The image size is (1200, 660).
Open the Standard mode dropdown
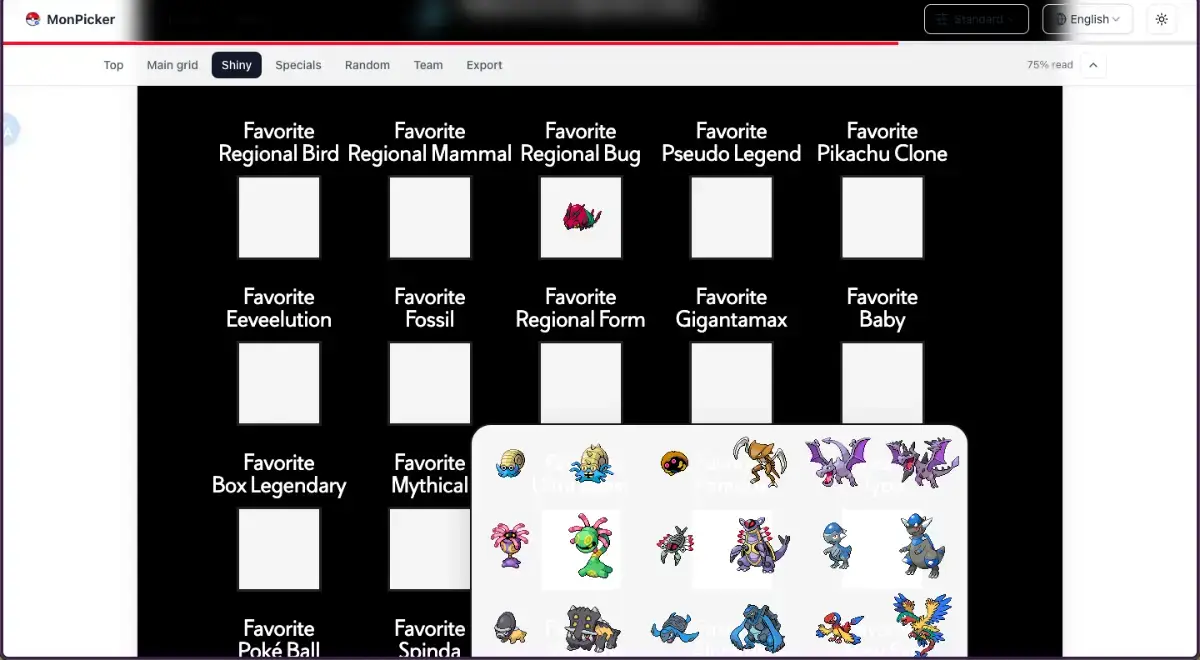point(976,19)
